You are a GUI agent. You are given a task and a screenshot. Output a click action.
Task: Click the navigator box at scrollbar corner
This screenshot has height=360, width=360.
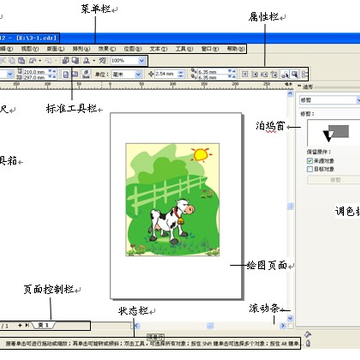(290, 325)
